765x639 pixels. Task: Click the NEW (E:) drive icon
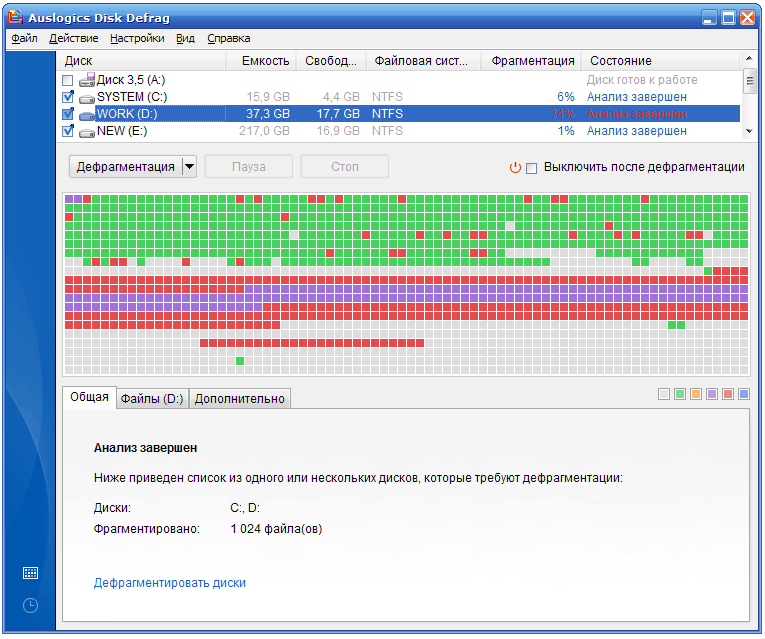87,132
